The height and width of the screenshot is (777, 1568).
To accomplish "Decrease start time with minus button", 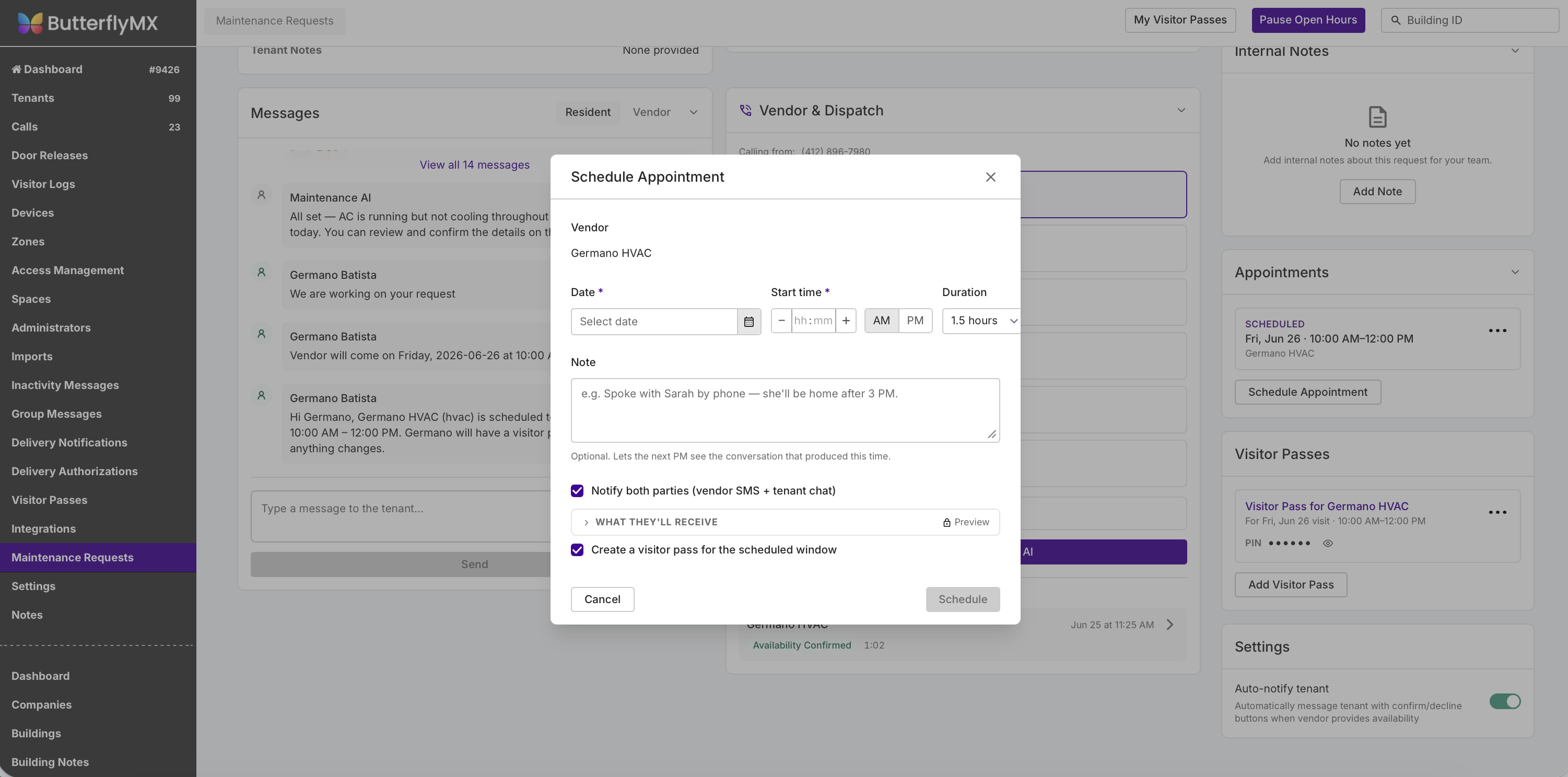I will pyautogui.click(x=781, y=321).
